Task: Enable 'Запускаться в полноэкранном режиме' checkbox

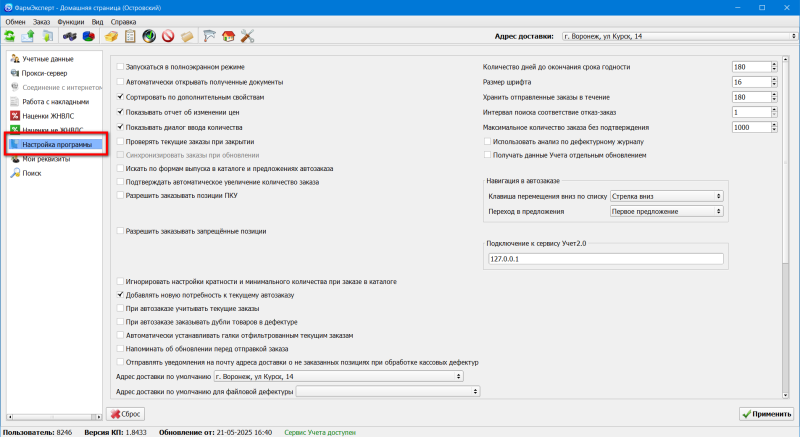Action: (121, 67)
